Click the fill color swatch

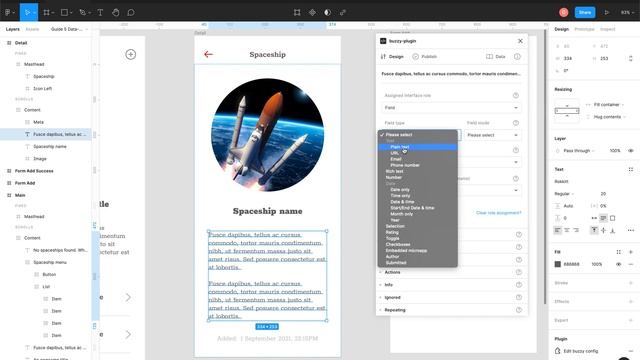[558, 264]
